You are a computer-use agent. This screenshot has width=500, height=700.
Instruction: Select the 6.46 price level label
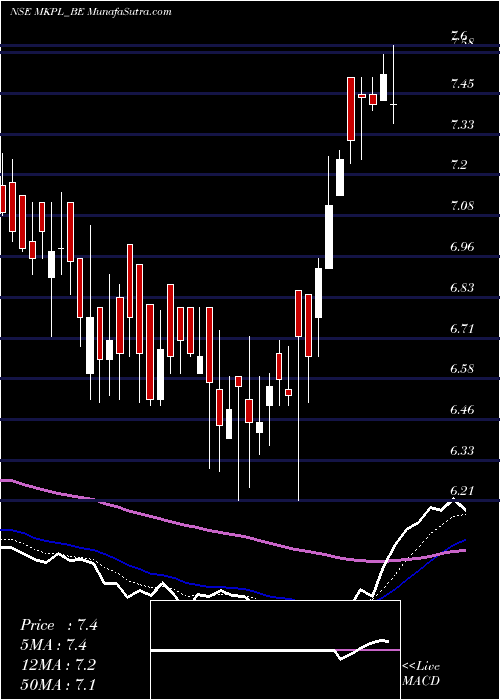coord(462,409)
